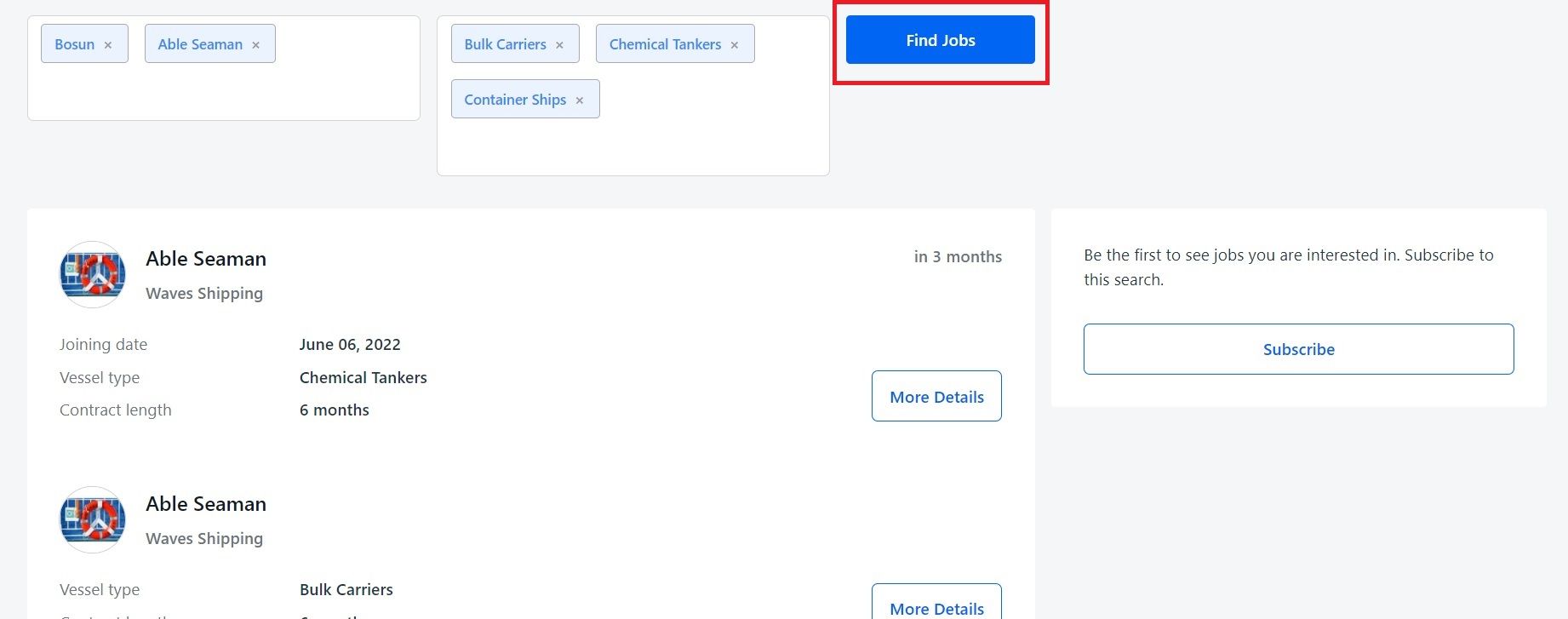This screenshot has height=619, width=1568.
Task: Click the Find Jobs button
Action: click(x=940, y=40)
